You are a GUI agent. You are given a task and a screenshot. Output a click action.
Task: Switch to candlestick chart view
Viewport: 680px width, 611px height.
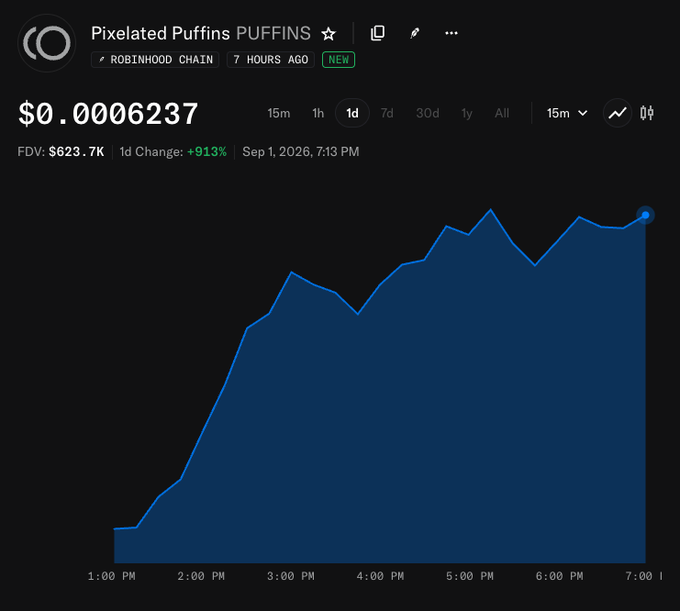click(647, 113)
